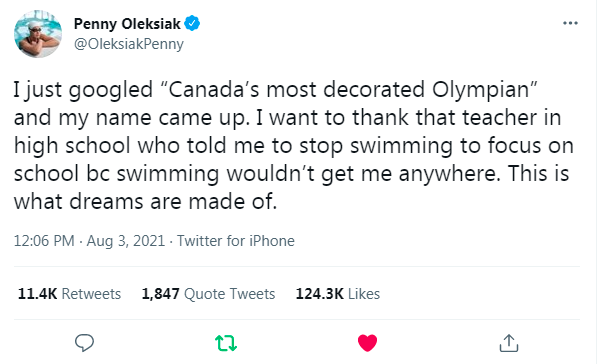View the 11.4K Retweets list

(x=69, y=294)
